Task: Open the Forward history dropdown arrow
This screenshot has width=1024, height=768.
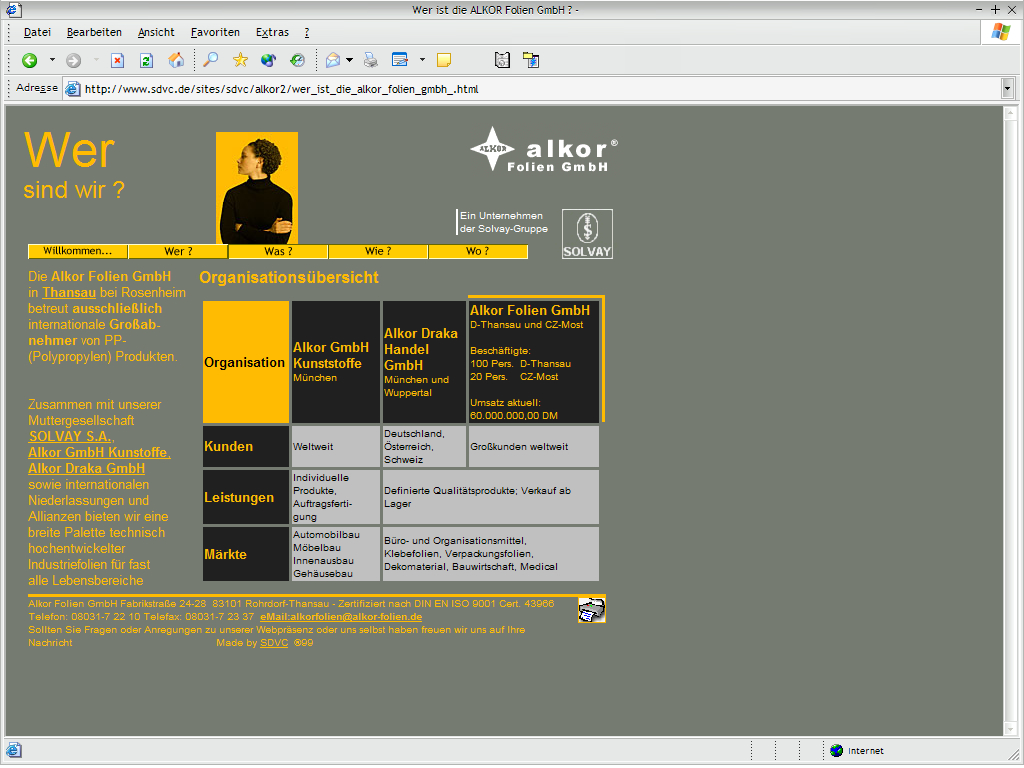Action: pyautogui.click(x=96, y=61)
